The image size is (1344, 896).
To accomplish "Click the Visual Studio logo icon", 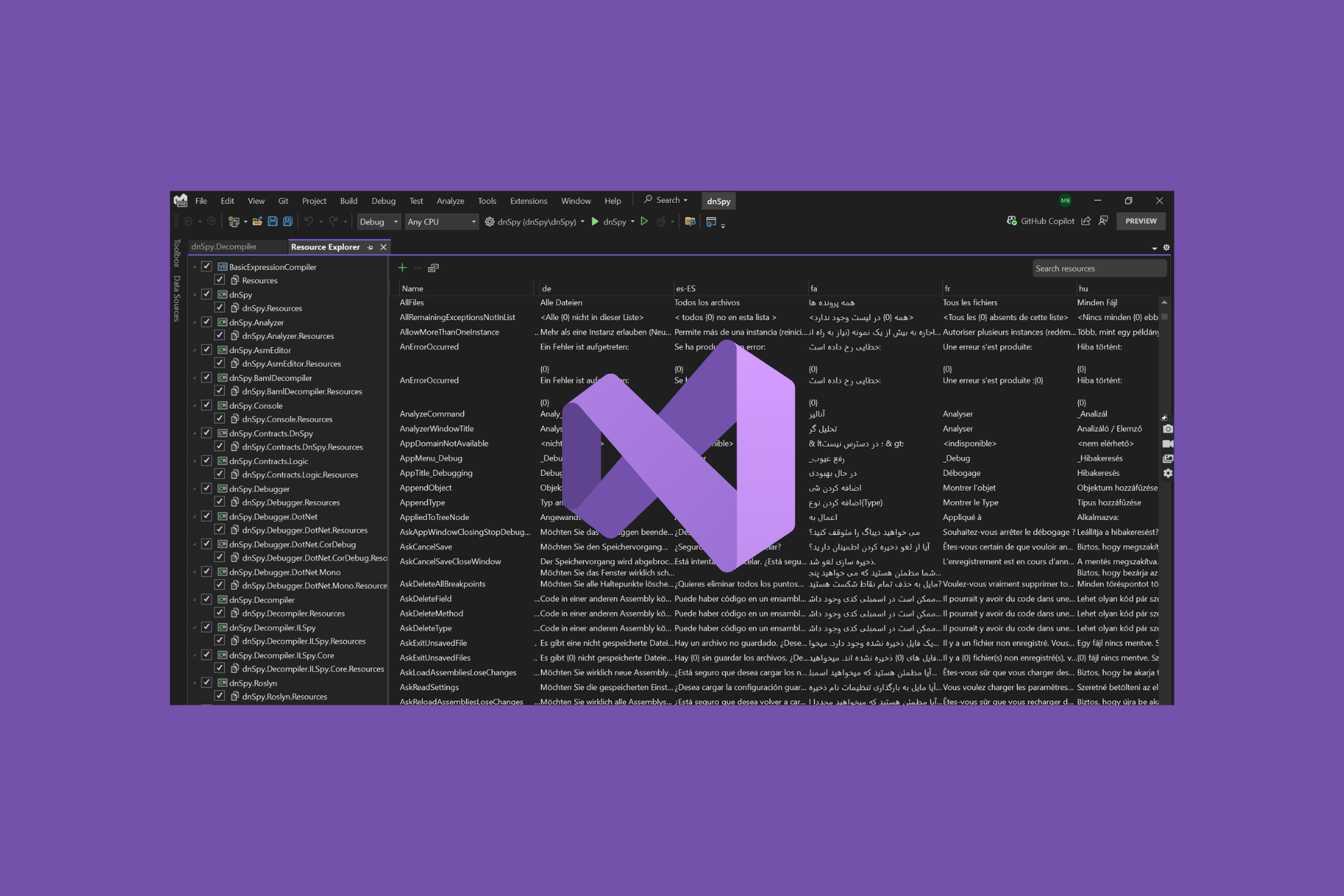I will pos(181,200).
